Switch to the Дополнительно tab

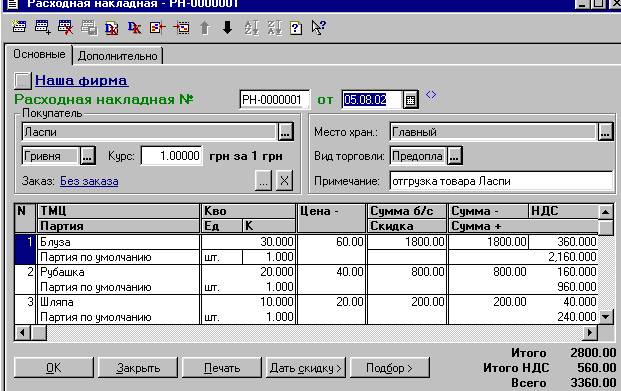[118, 56]
